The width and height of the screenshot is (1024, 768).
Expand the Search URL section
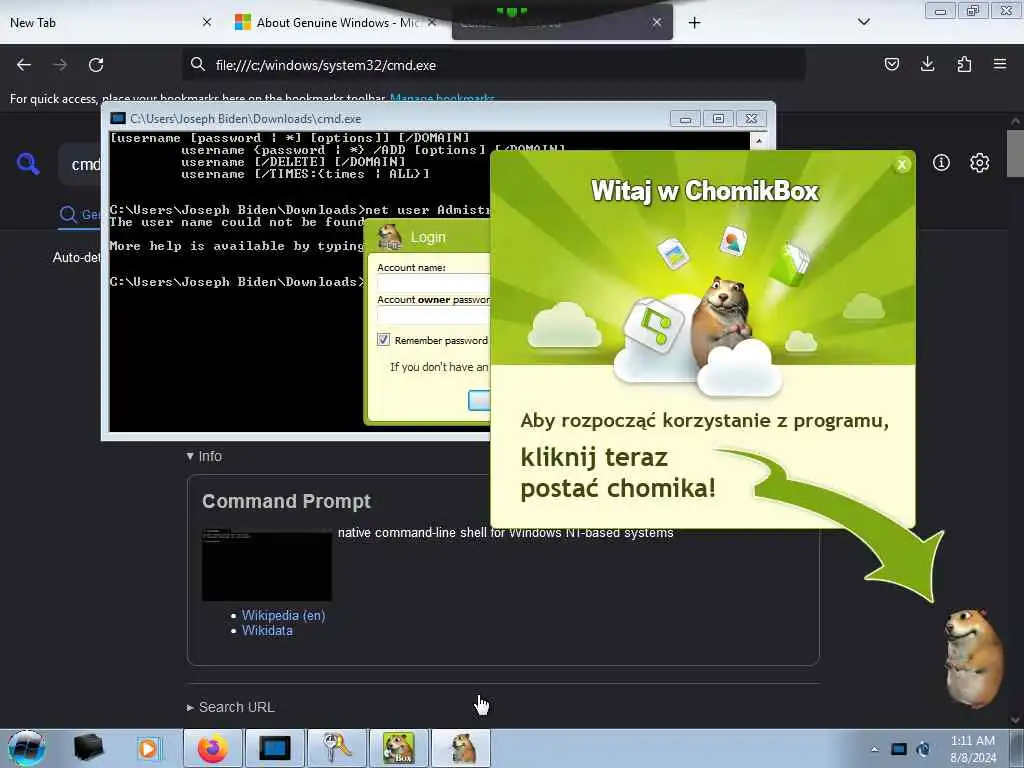[231, 707]
